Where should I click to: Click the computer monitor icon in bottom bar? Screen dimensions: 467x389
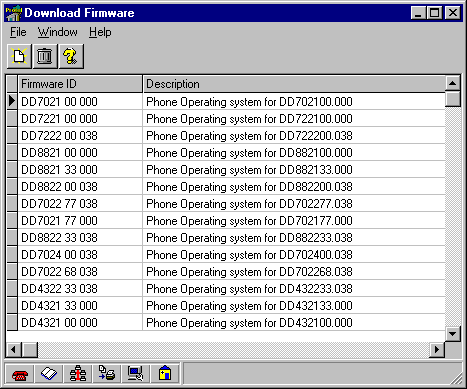[x=135, y=374]
